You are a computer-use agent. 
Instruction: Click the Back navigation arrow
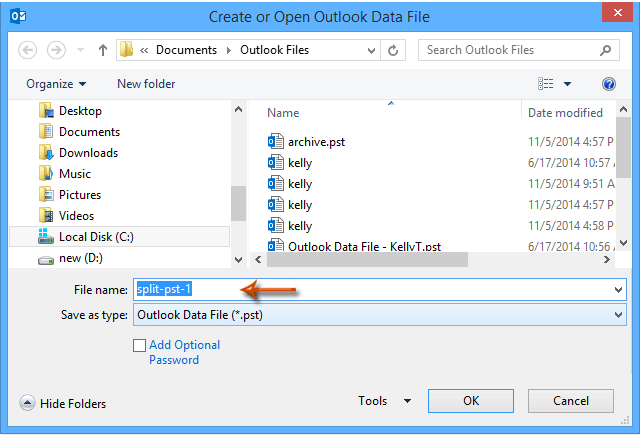point(28,50)
